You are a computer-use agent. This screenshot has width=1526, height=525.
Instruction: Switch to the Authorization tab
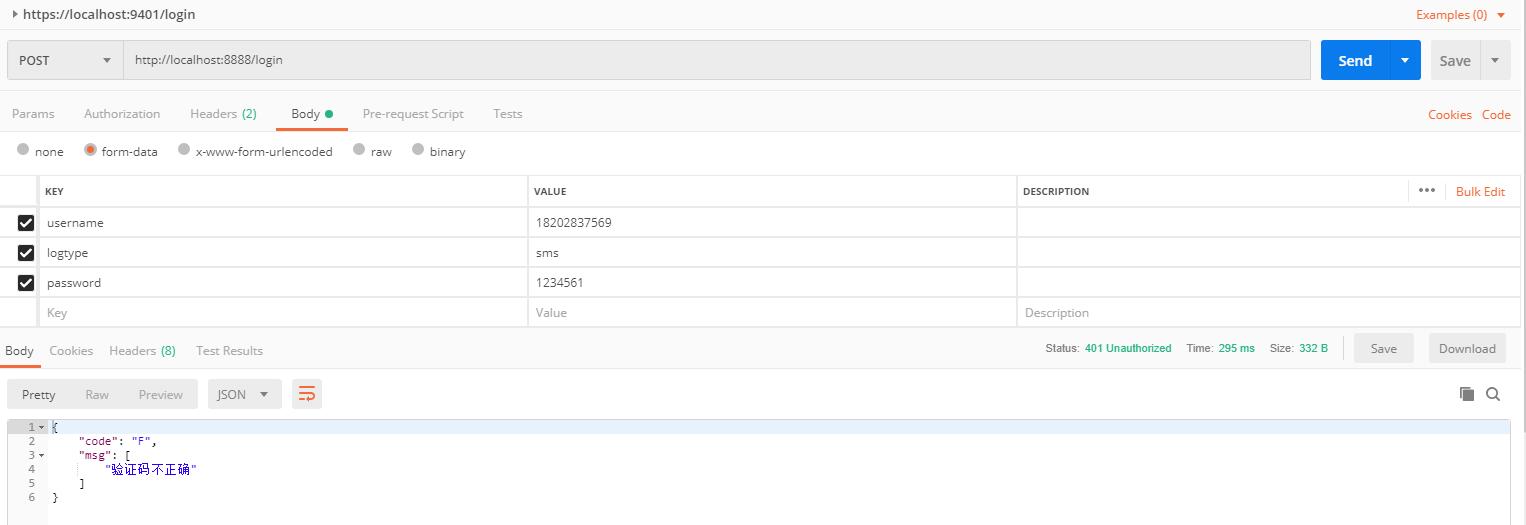tap(122, 114)
